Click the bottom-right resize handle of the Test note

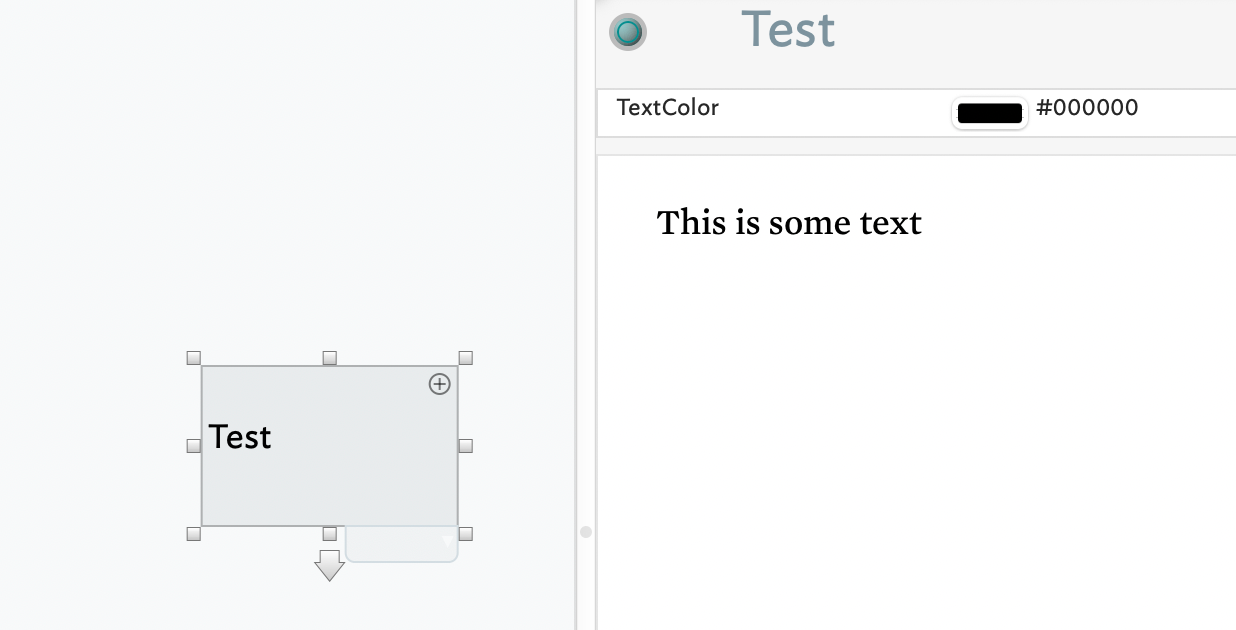[x=465, y=534]
